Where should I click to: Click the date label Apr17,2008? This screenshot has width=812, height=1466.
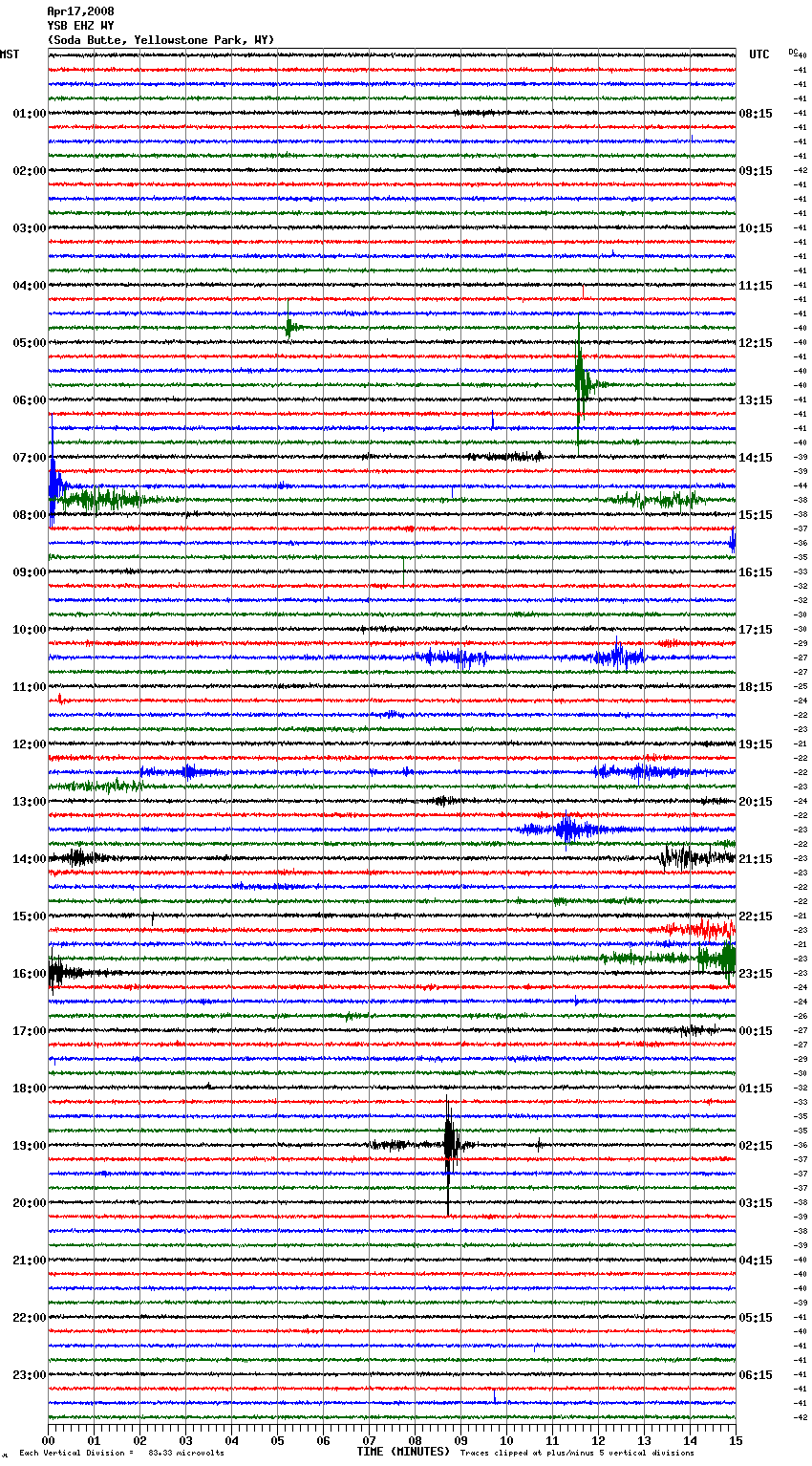pos(80,11)
